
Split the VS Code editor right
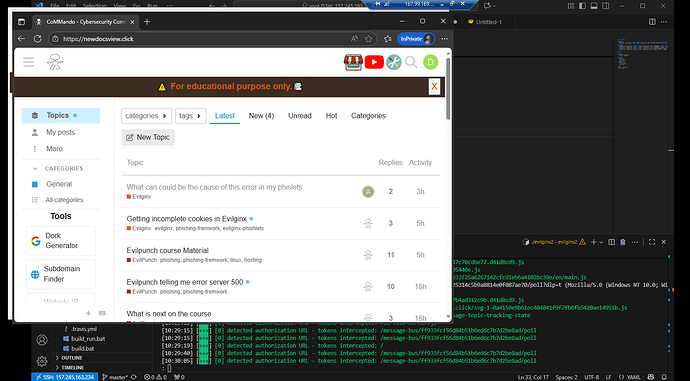point(652,22)
